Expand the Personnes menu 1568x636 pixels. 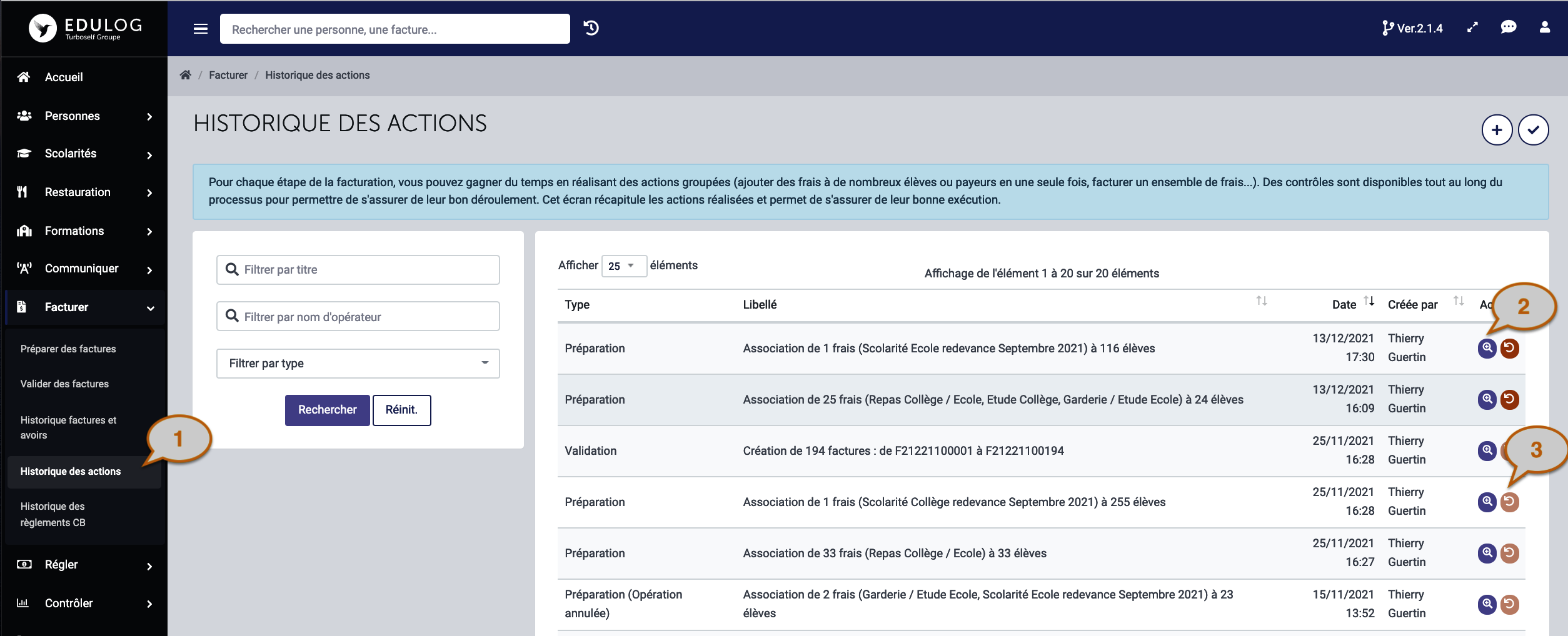coord(84,116)
